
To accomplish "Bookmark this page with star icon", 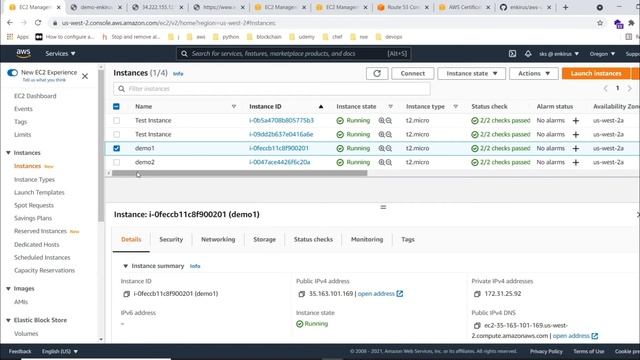I will [x=600, y=23].
